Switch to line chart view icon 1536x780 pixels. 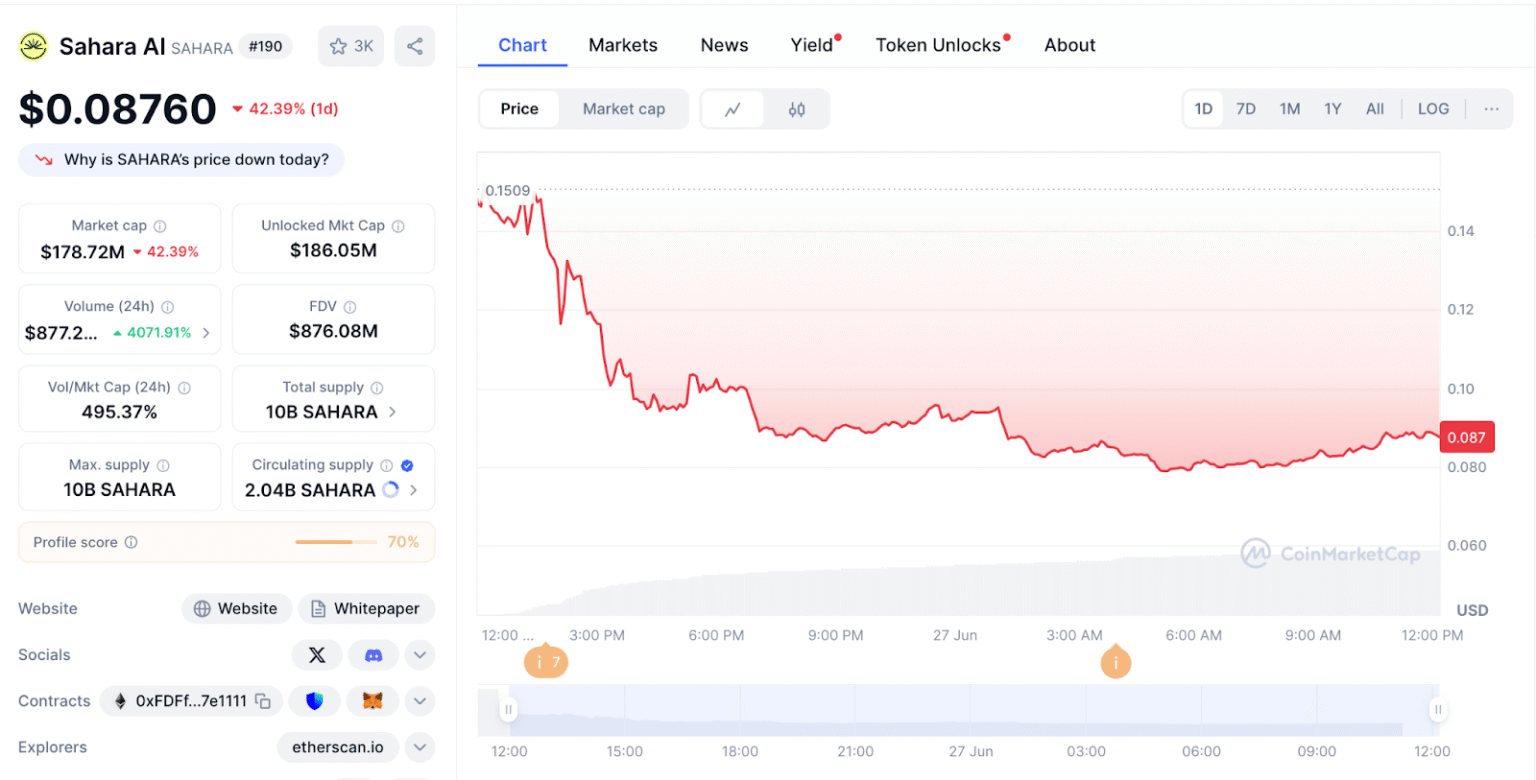[733, 109]
